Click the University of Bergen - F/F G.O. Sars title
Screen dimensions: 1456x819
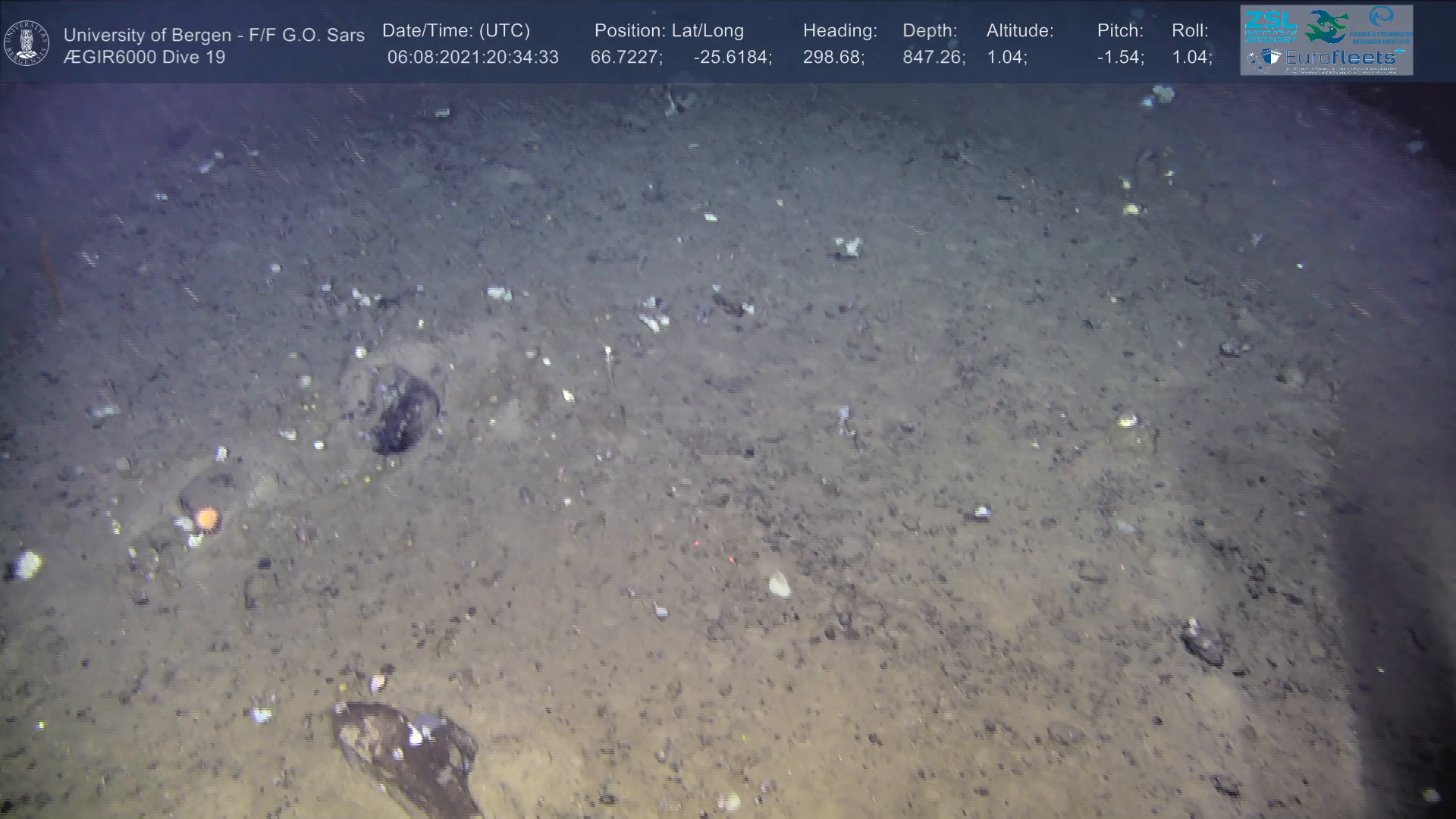(x=214, y=35)
